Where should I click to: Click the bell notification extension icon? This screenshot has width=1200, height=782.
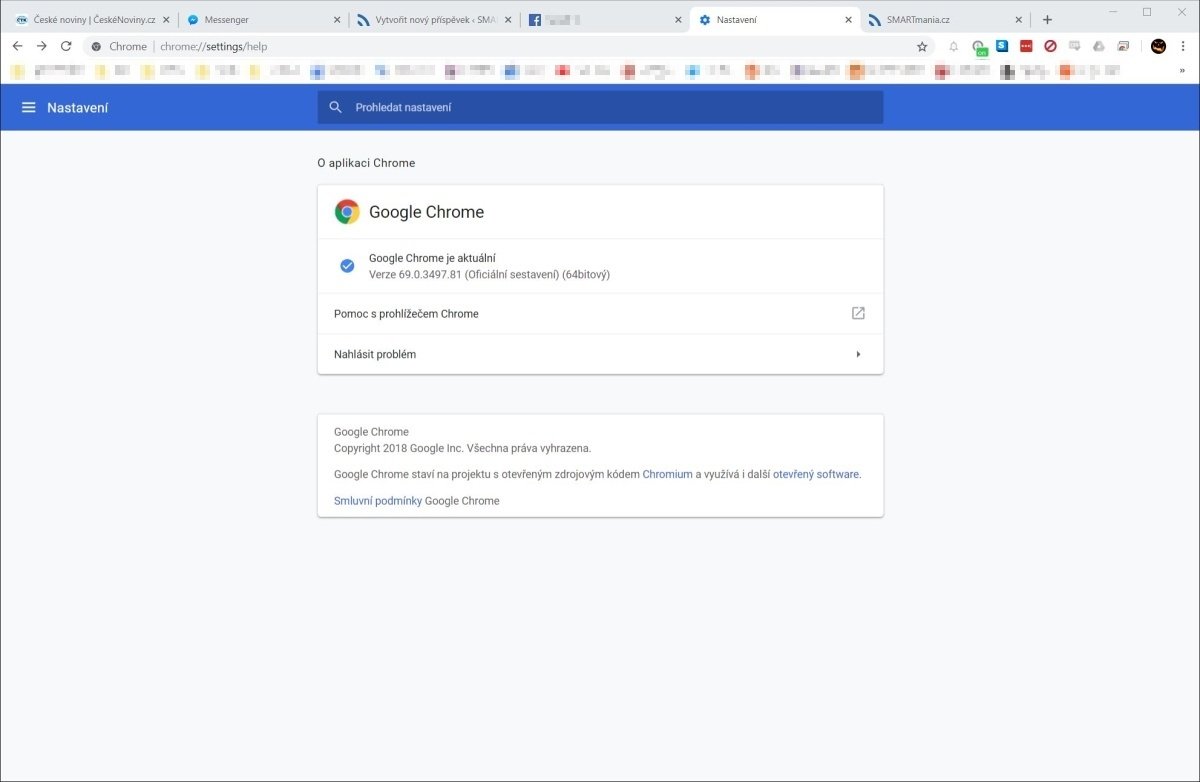(953, 46)
